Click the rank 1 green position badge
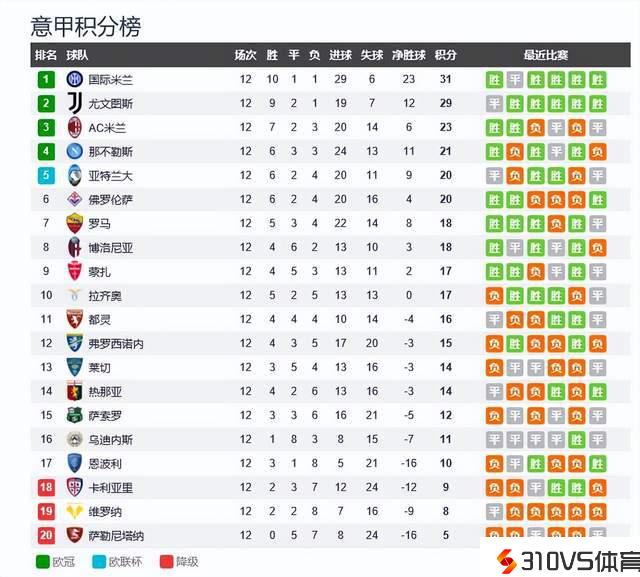The width and height of the screenshot is (640, 577). click(x=46, y=79)
